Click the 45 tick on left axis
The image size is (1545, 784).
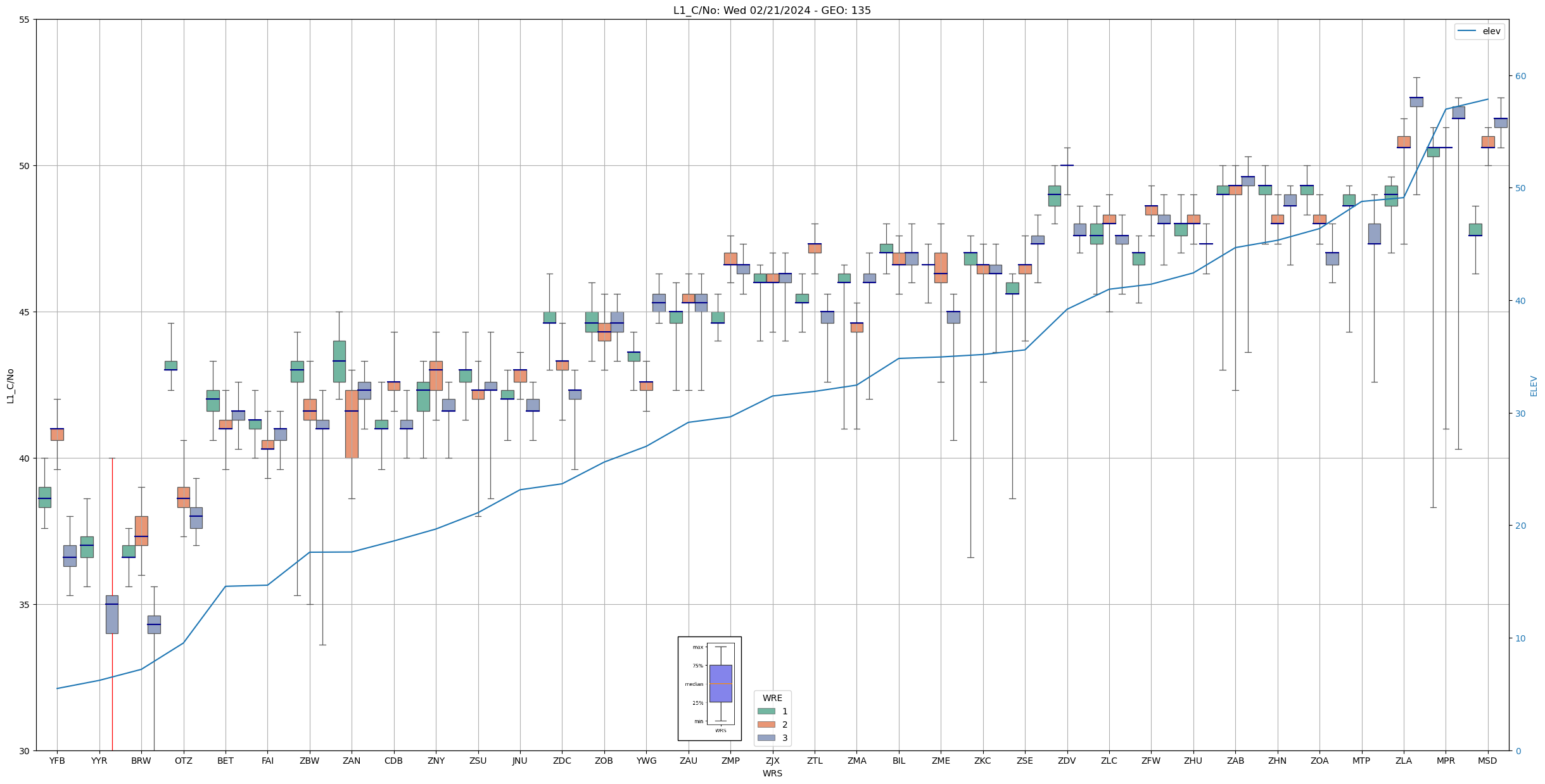pyautogui.click(x=25, y=312)
